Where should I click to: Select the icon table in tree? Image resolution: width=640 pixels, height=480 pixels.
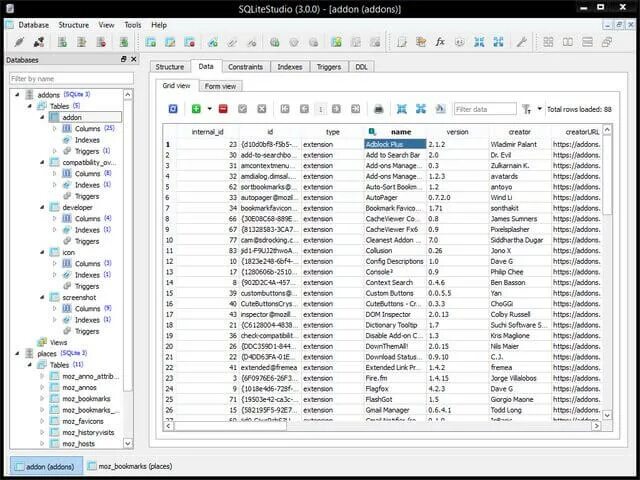coord(69,252)
